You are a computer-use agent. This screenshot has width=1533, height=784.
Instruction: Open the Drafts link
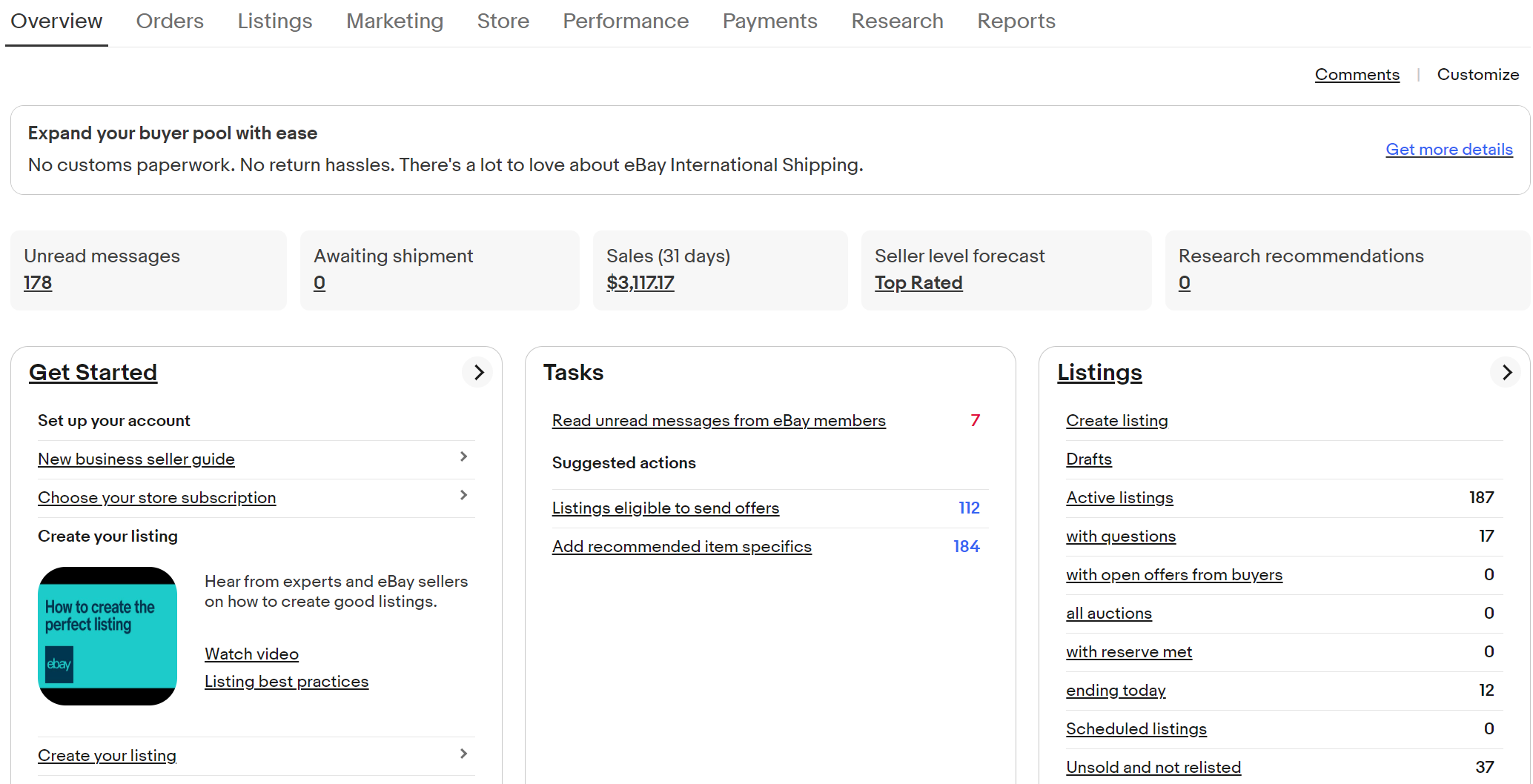(1088, 459)
